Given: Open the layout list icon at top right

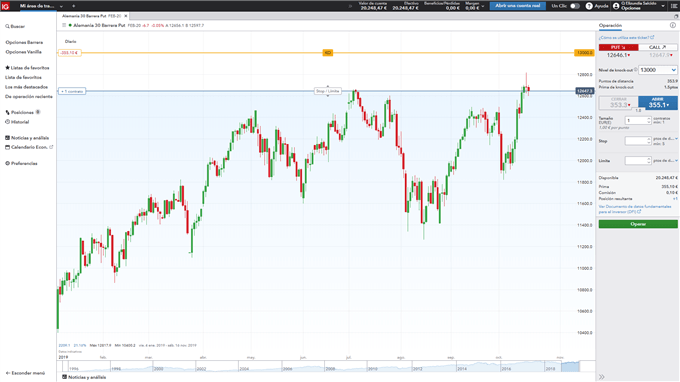Looking at the screenshot, I should [x=673, y=6].
